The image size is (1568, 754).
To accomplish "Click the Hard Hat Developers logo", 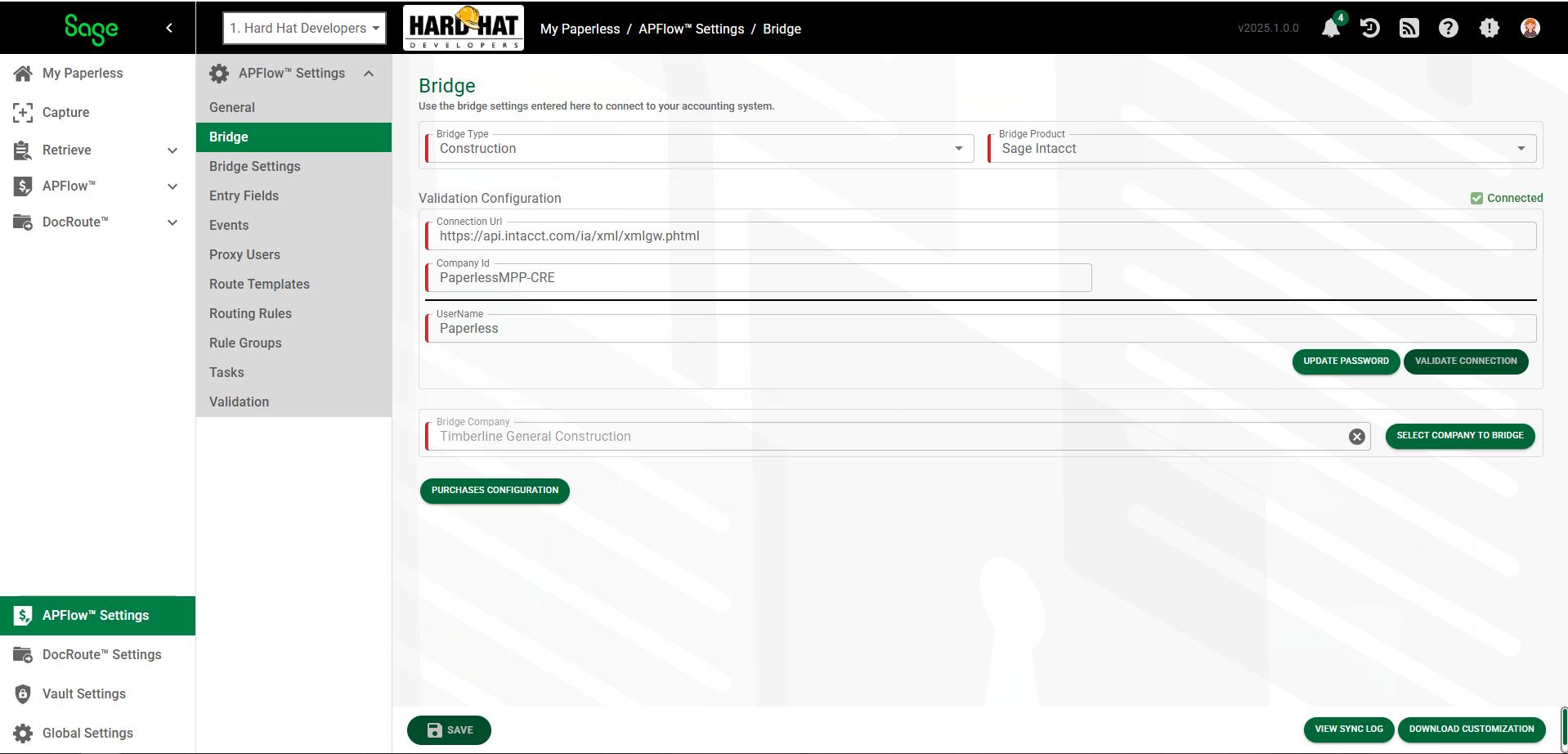I will (x=464, y=28).
